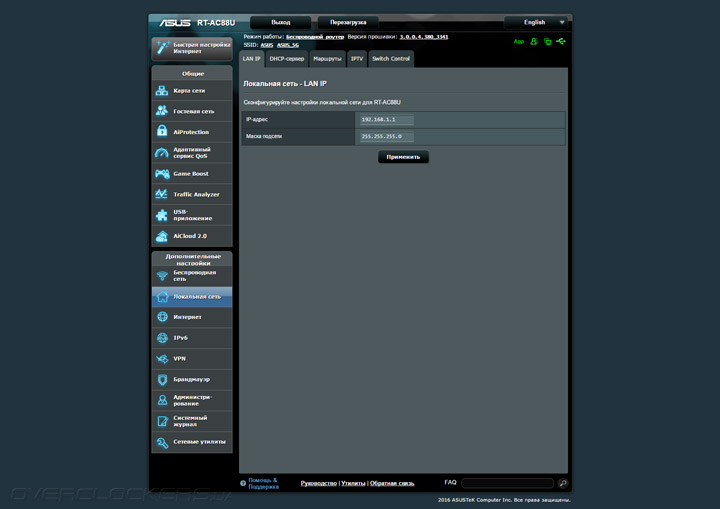This screenshot has width=720, height=509.
Task: Open the quick Internet setup wizard icon
Action: click(x=163, y=47)
